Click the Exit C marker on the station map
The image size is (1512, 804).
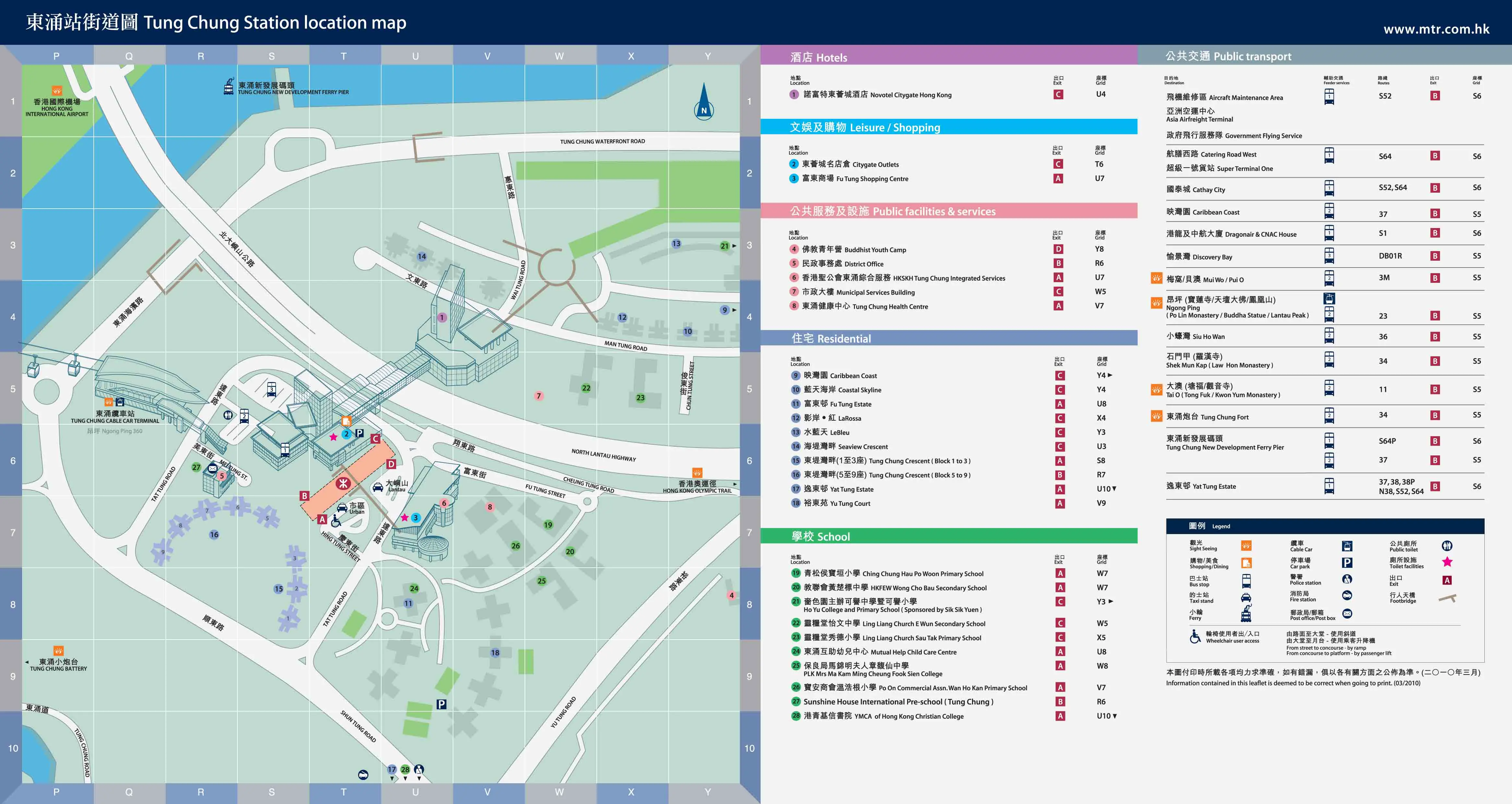[376, 438]
